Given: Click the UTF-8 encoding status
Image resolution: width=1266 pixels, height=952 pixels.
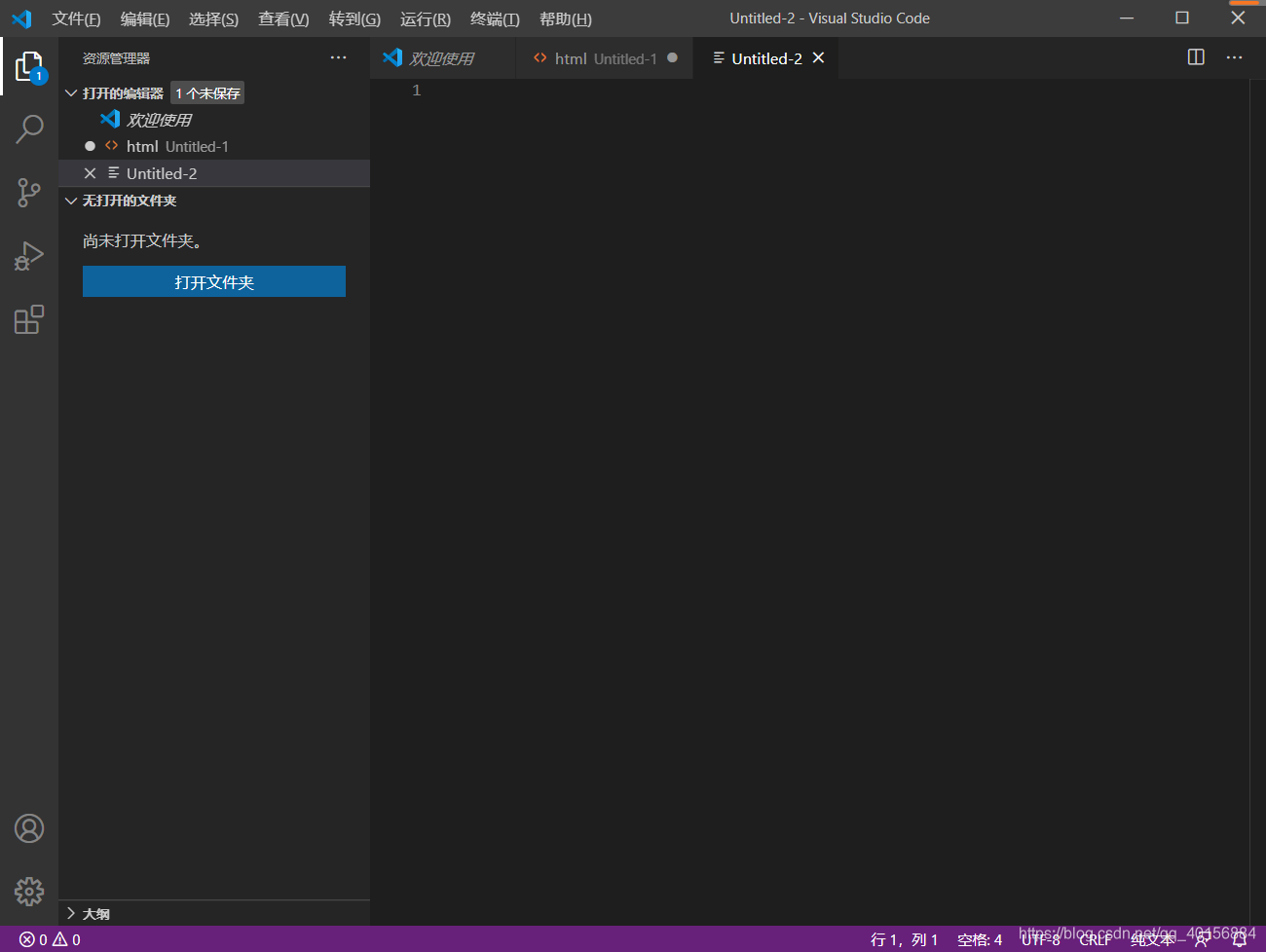Looking at the screenshot, I should pyautogui.click(x=1041, y=939).
